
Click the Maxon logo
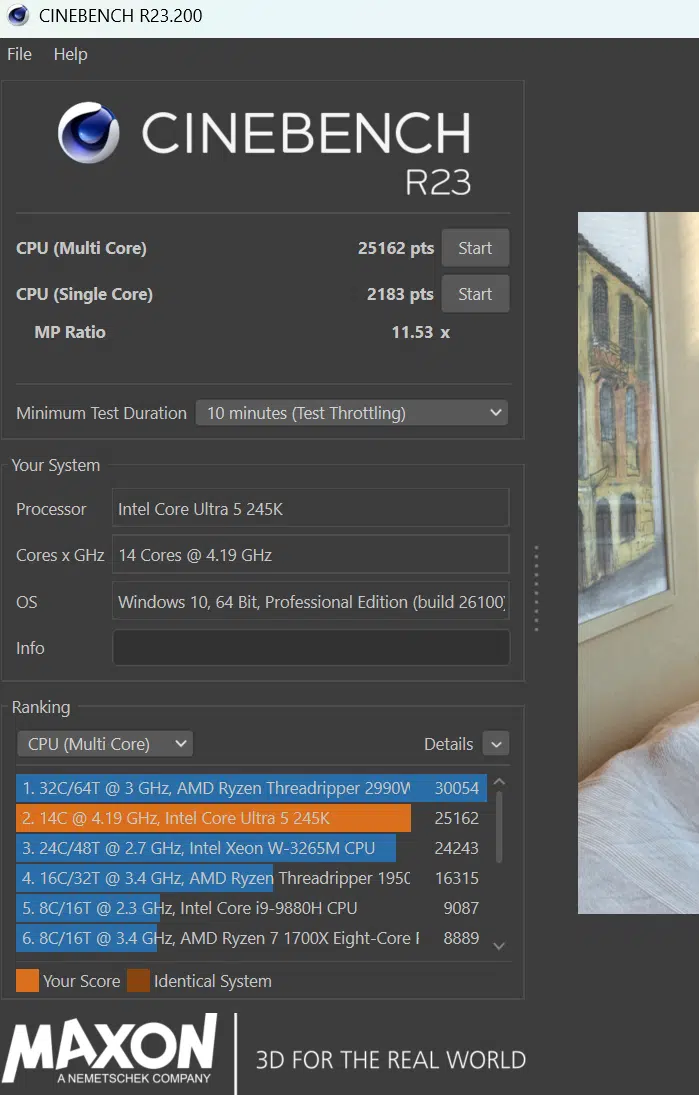(110, 1050)
